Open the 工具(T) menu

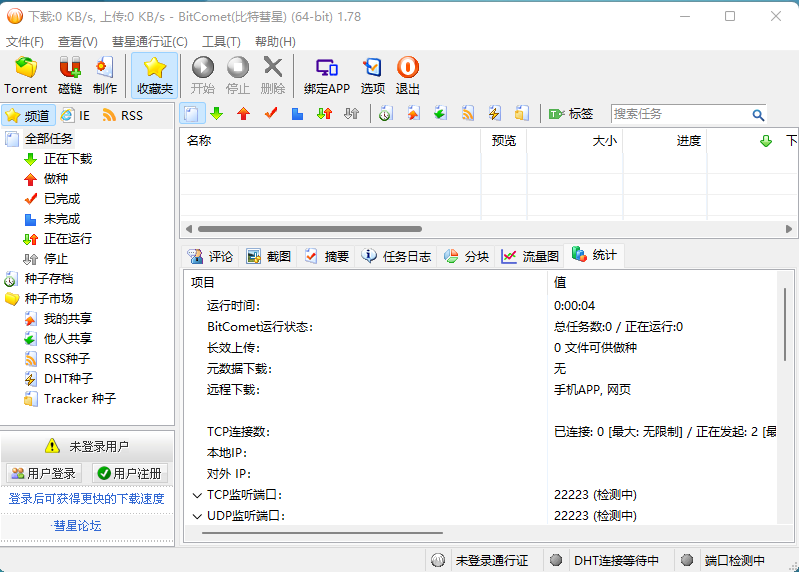(x=221, y=41)
